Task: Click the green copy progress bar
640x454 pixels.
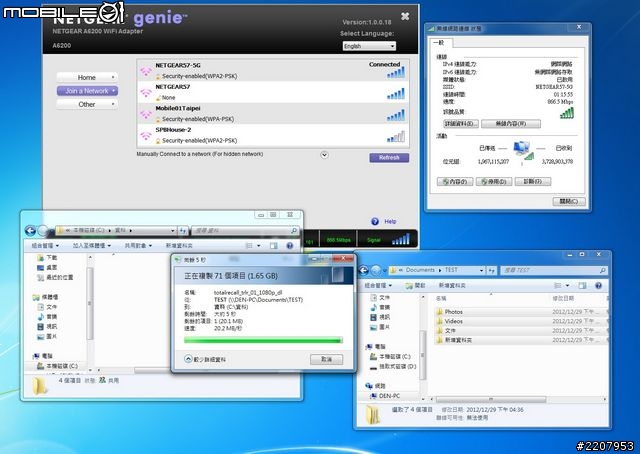Action: [x=263, y=340]
